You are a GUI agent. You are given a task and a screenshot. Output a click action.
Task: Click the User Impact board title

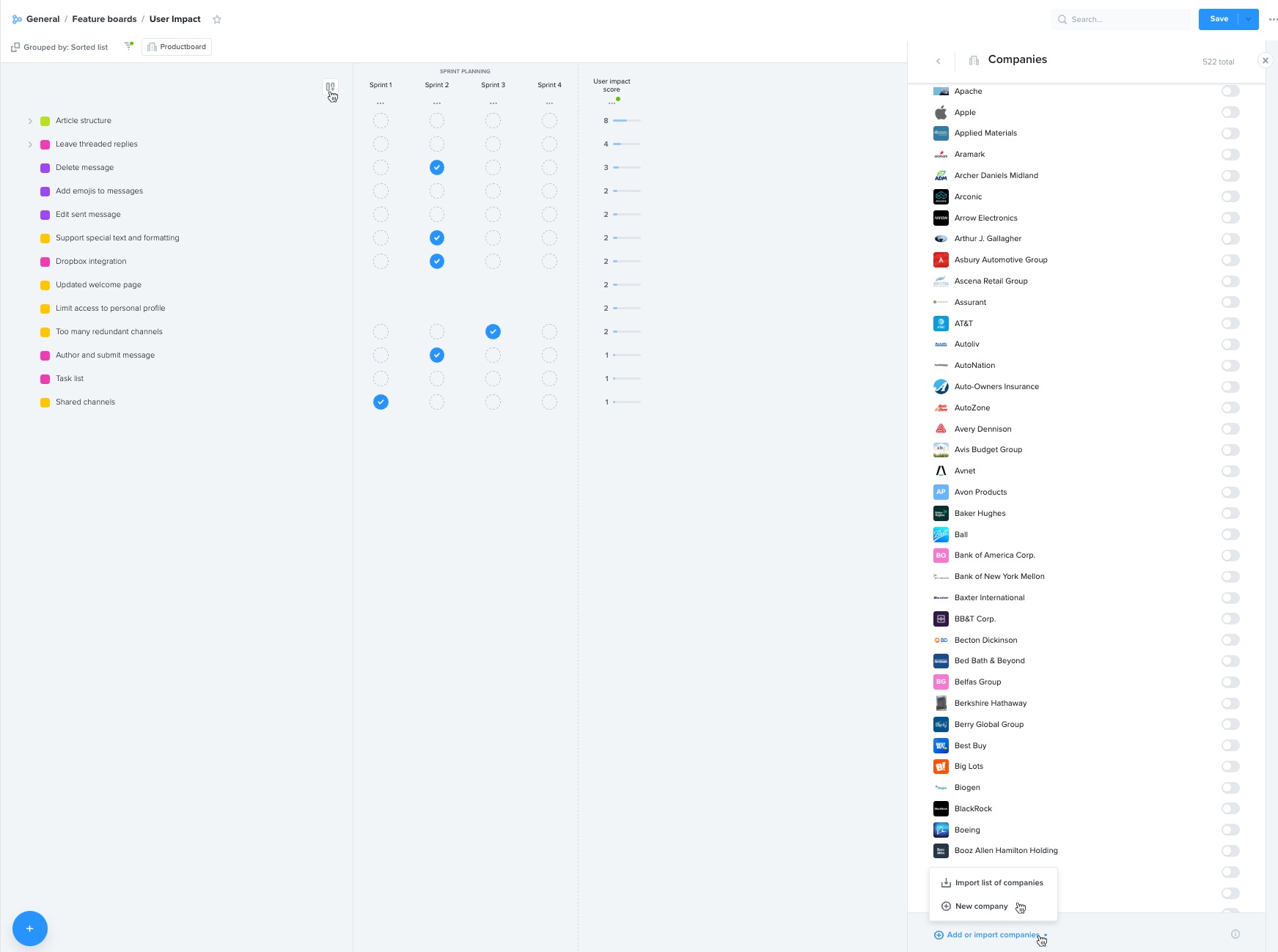tap(175, 19)
